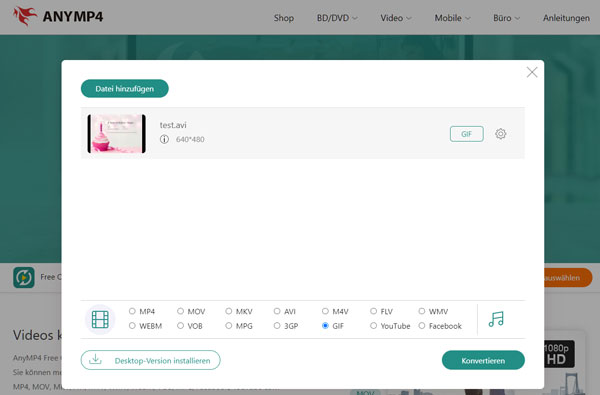
Task: Expand the Büro navigation menu
Action: pyautogui.click(x=507, y=18)
